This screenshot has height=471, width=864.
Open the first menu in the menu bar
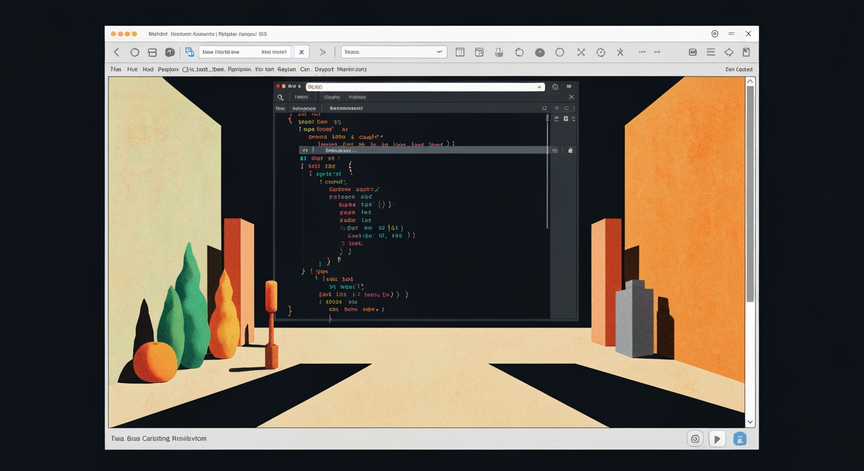point(116,69)
